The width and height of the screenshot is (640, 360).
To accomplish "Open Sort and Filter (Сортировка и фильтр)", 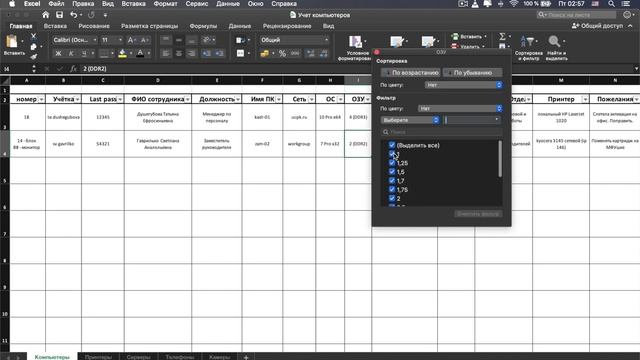I will click(x=529, y=48).
